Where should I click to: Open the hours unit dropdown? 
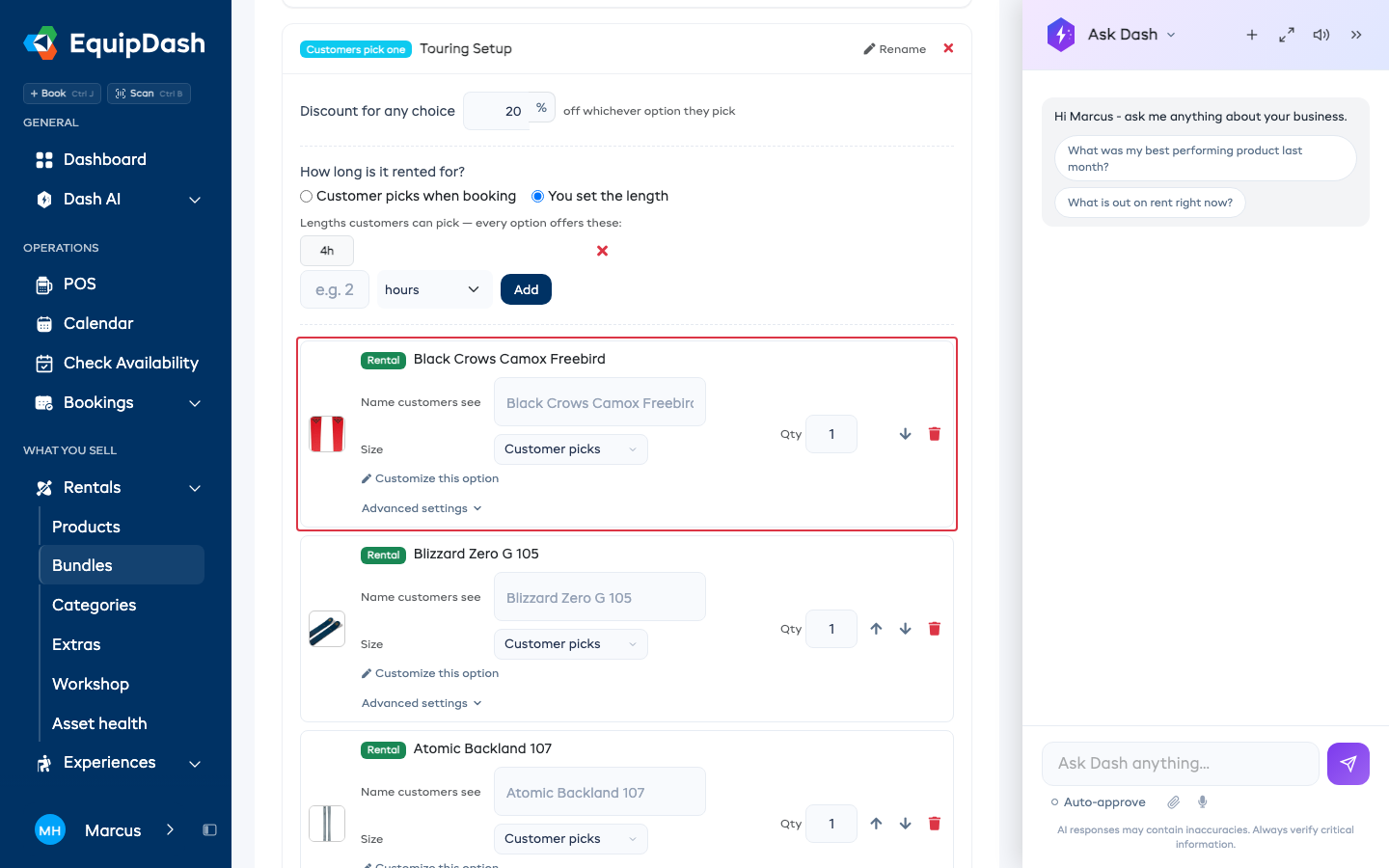[434, 289]
